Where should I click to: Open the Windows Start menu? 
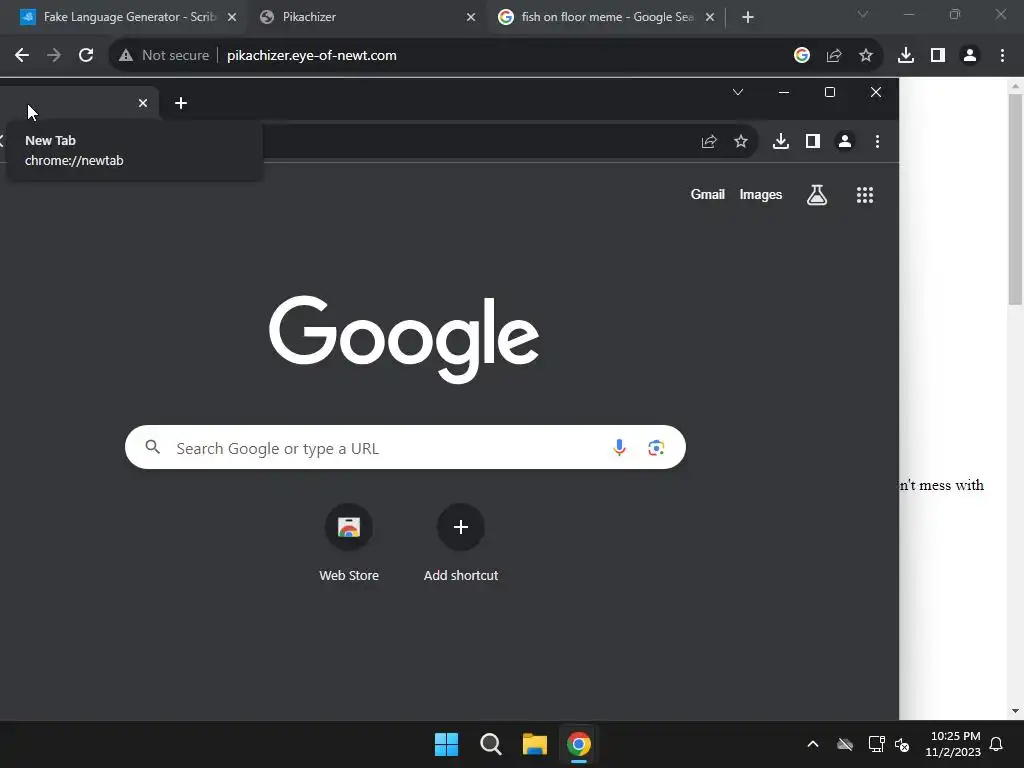click(447, 744)
